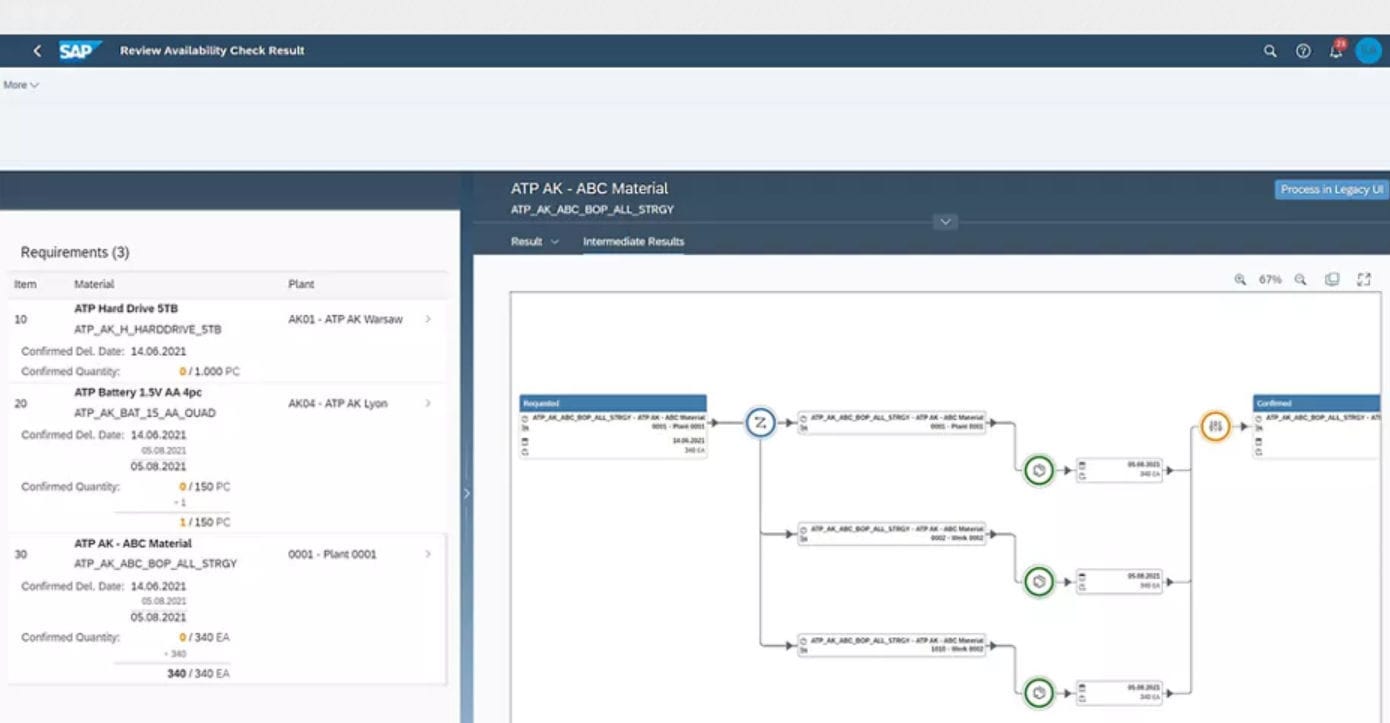This screenshot has height=723, width=1390.
Task: Zoom in on the availability check diagram
Action: click(x=1241, y=280)
